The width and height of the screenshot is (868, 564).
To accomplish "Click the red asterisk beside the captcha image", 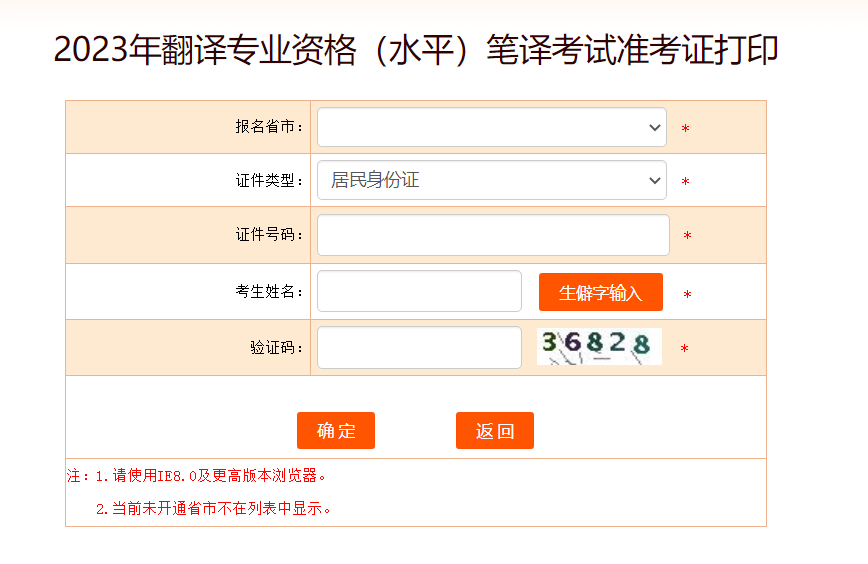I will coord(685,349).
